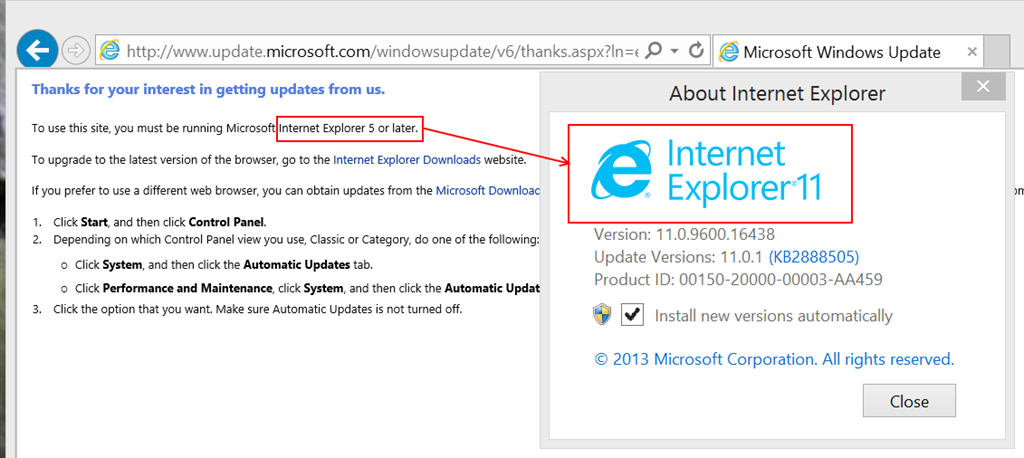This screenshot has height=458, width=1024.
Task: Select the Microsoft Windows Update tab
Action: pos(848,52)
